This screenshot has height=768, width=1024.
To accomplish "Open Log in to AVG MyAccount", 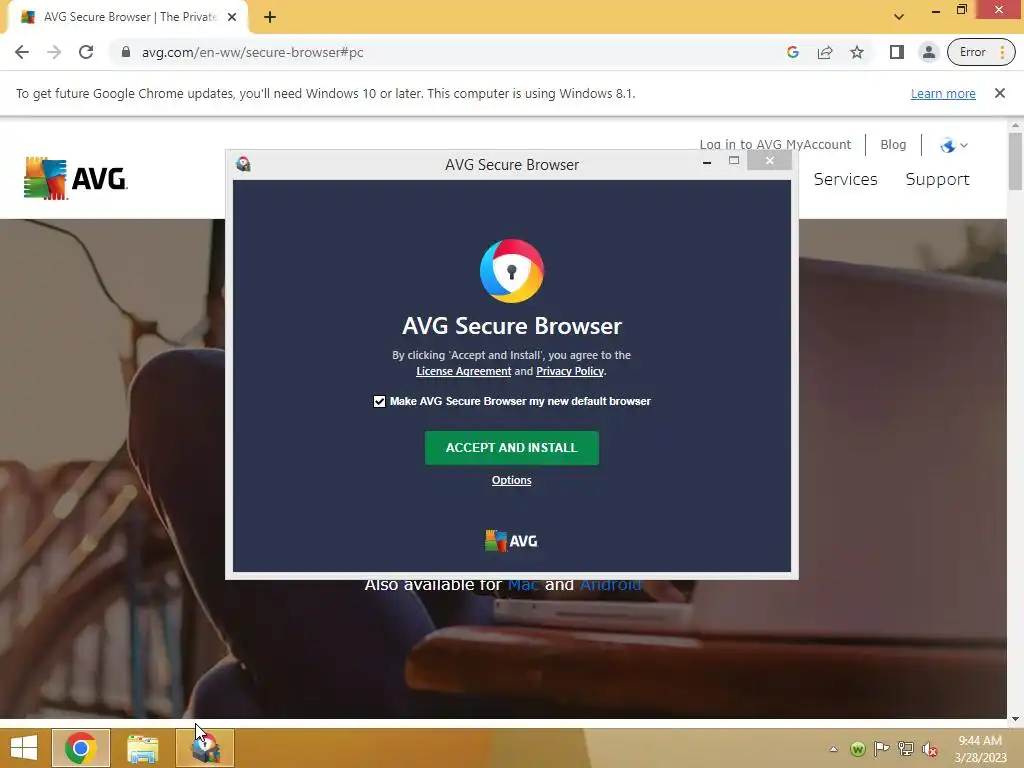I will [x=775, y=144].
